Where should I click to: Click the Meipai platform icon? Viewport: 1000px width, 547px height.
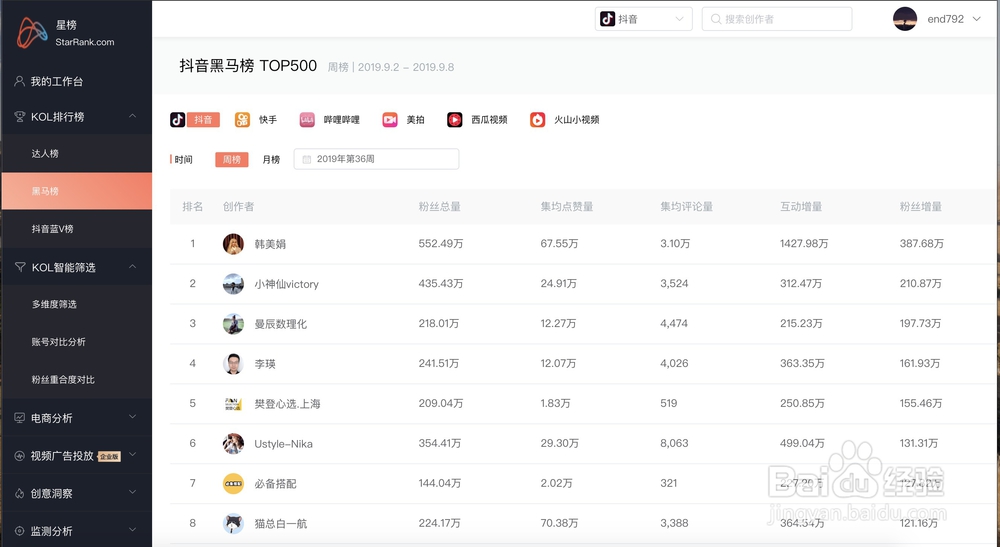[390, 119]
